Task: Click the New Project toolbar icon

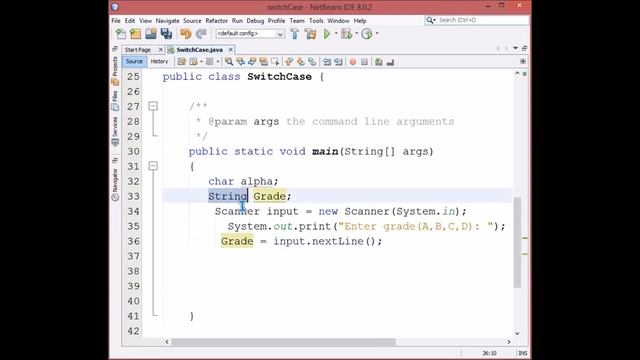Action: click(x=135, y=34)
